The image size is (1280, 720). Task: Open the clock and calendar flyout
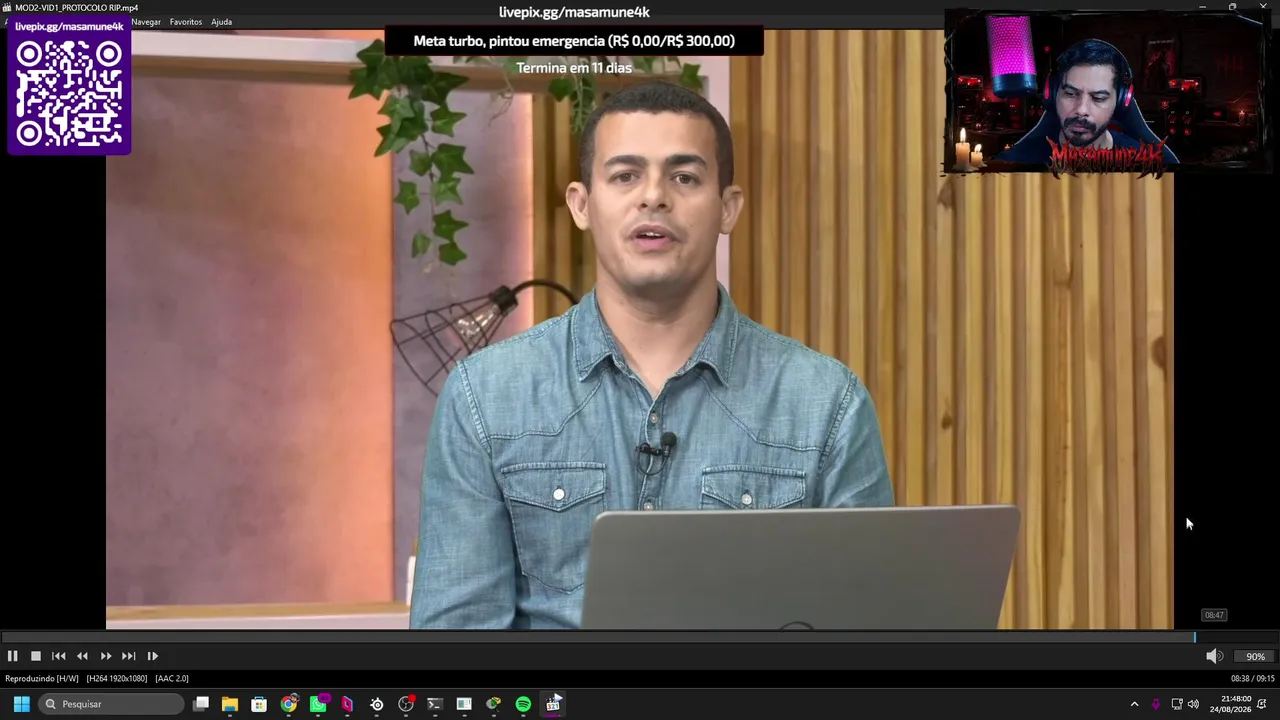[x=1230, y=704]
